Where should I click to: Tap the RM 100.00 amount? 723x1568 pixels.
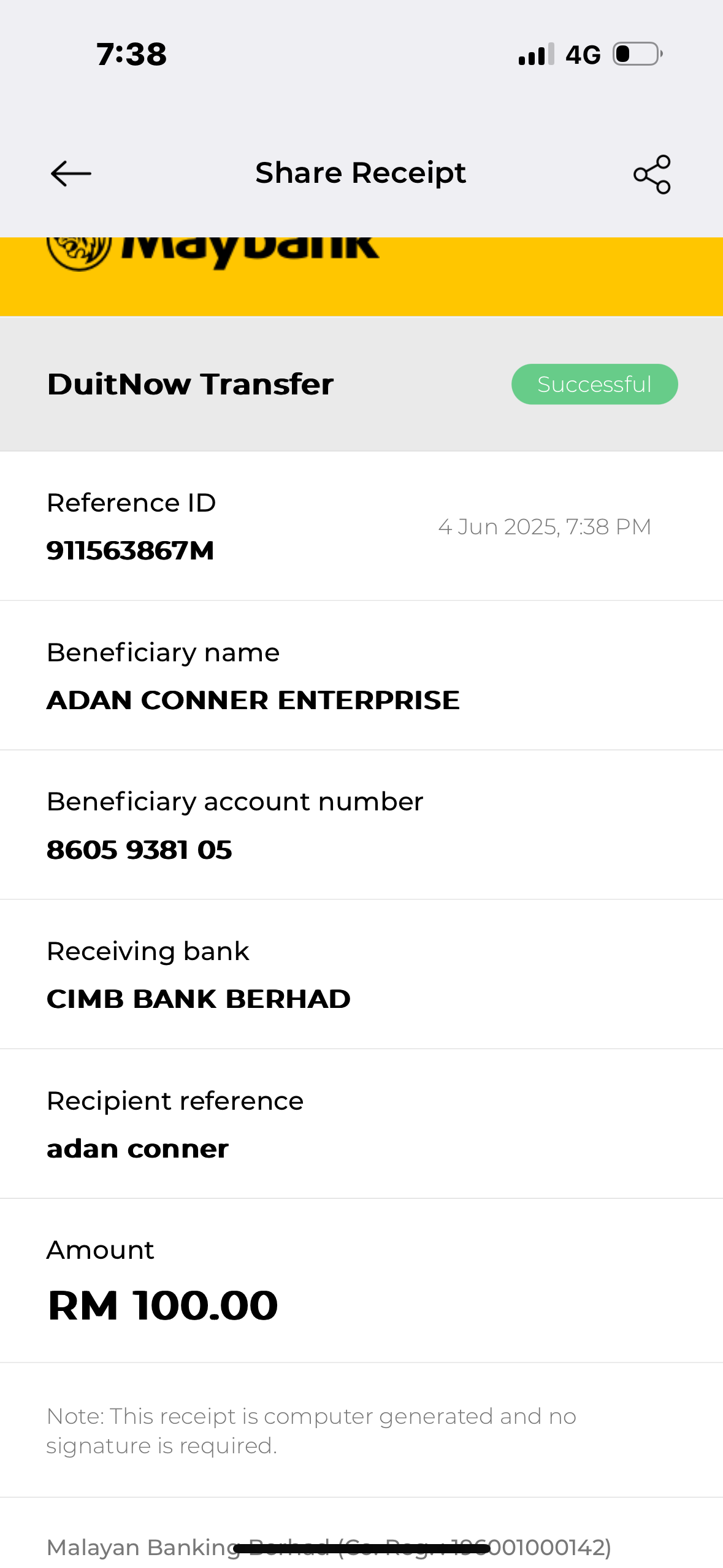point(163,1305)
